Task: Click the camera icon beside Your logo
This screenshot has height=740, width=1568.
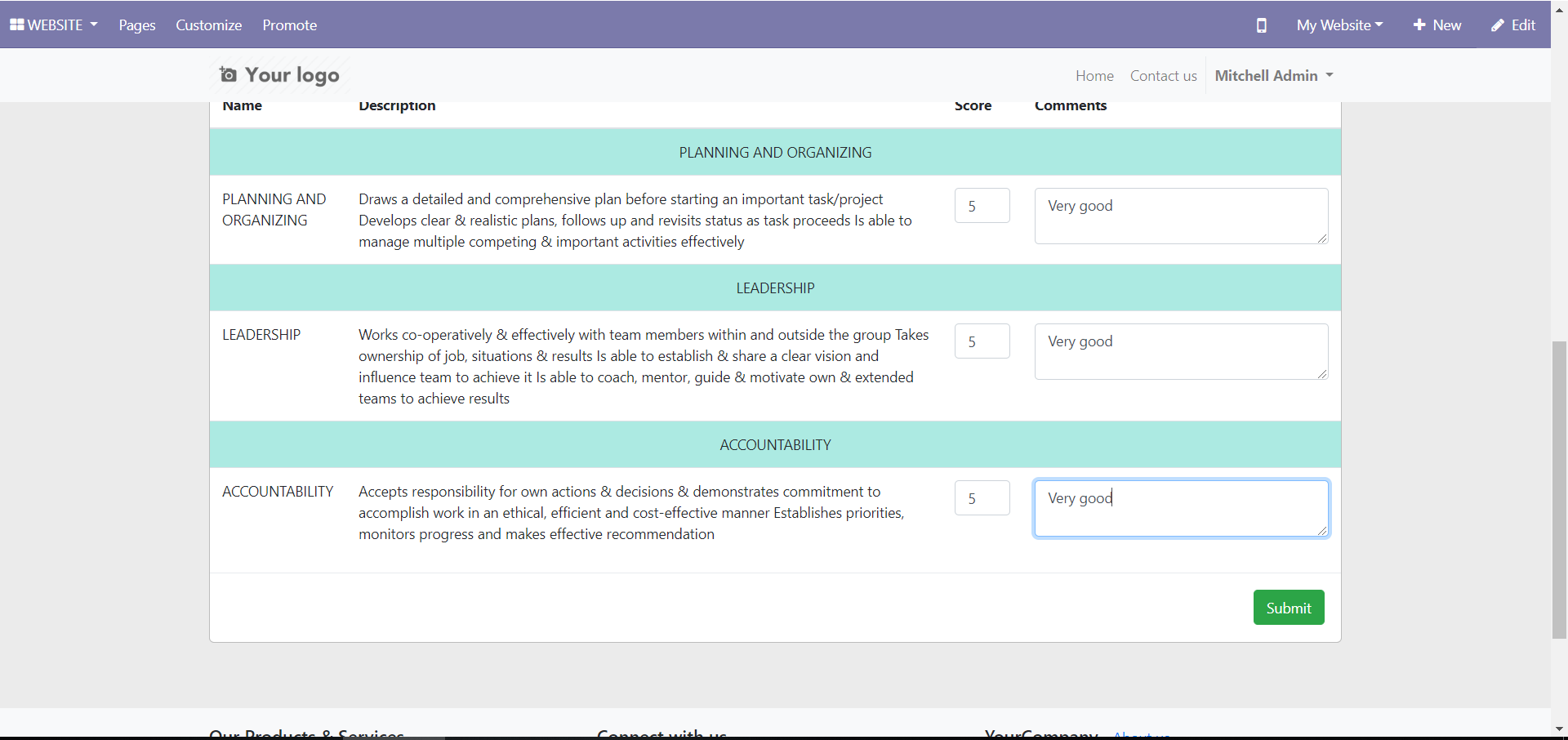Action: click(x=228, y=75)
